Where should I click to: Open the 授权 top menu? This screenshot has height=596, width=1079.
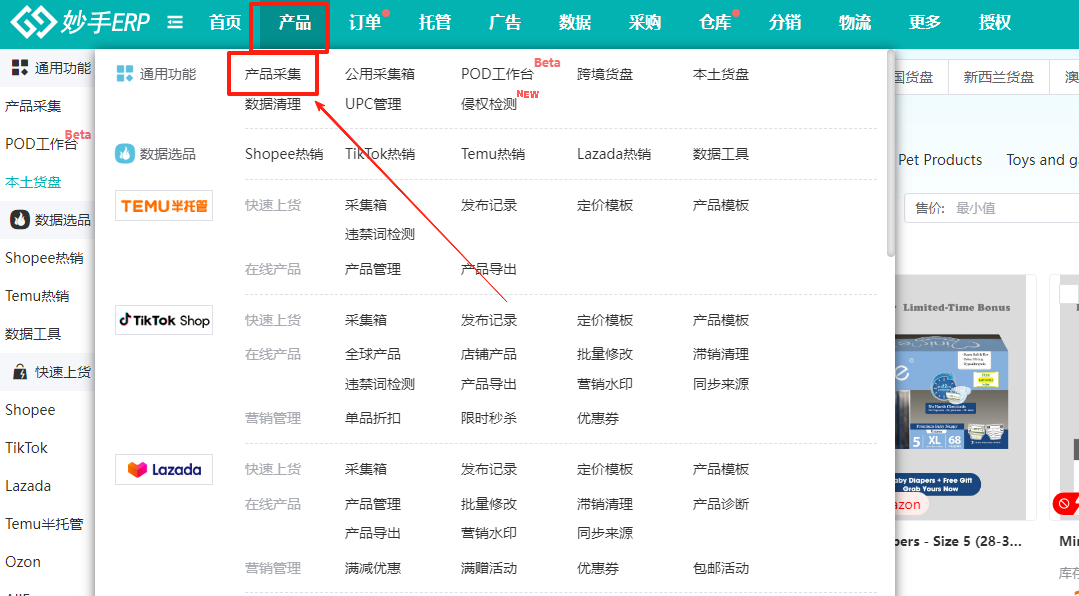click(x=994, y=23)
